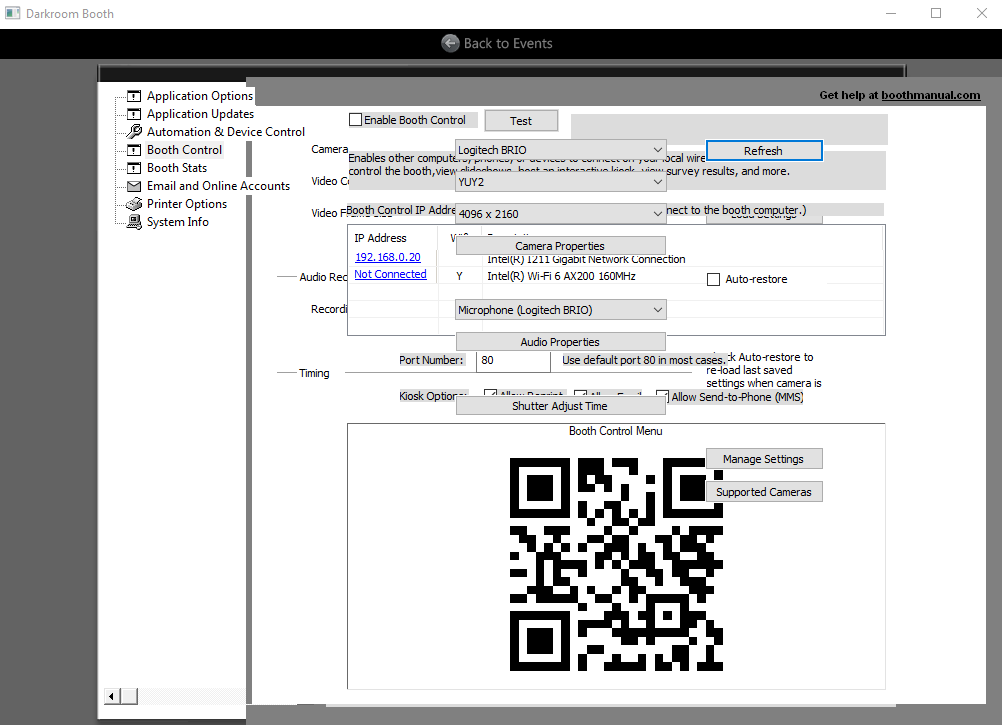Click the Darkroom Booth title bar app icon
The height and width of the screenshot is (725, 1002).
click(x=12, y=13)
